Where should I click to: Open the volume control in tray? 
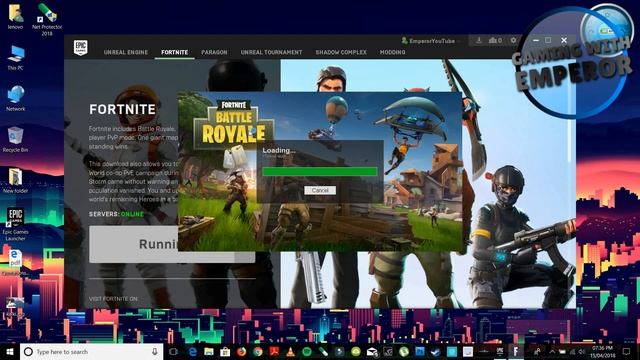581,351
